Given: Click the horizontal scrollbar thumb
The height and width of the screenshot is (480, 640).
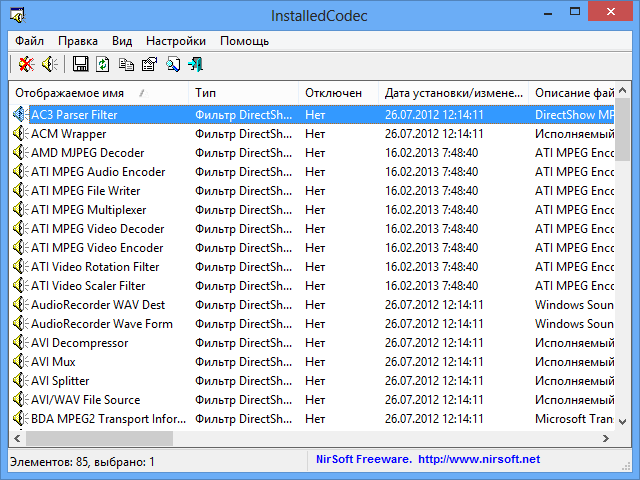Looking at the screenshot, I should tap(99, 439).
